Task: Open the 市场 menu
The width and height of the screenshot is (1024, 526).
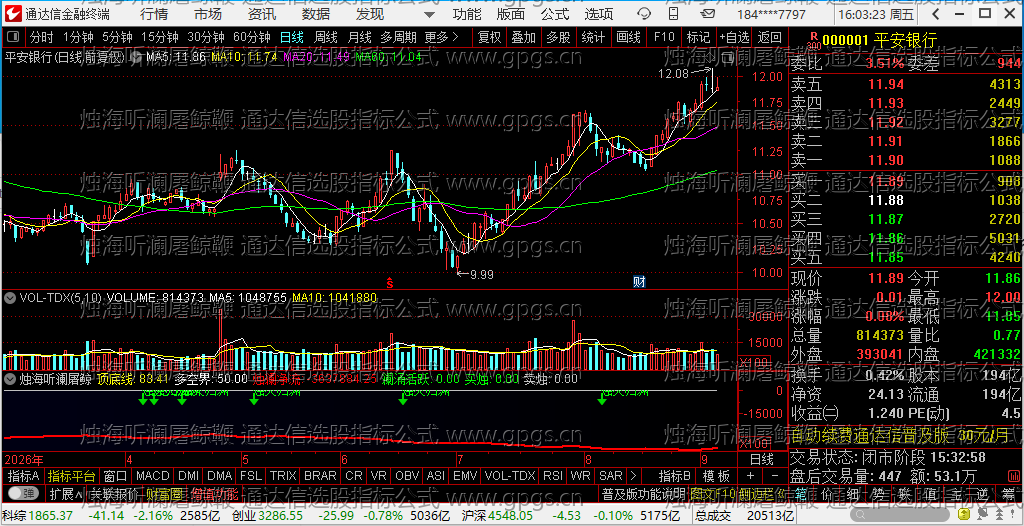Action: [208, 14]
